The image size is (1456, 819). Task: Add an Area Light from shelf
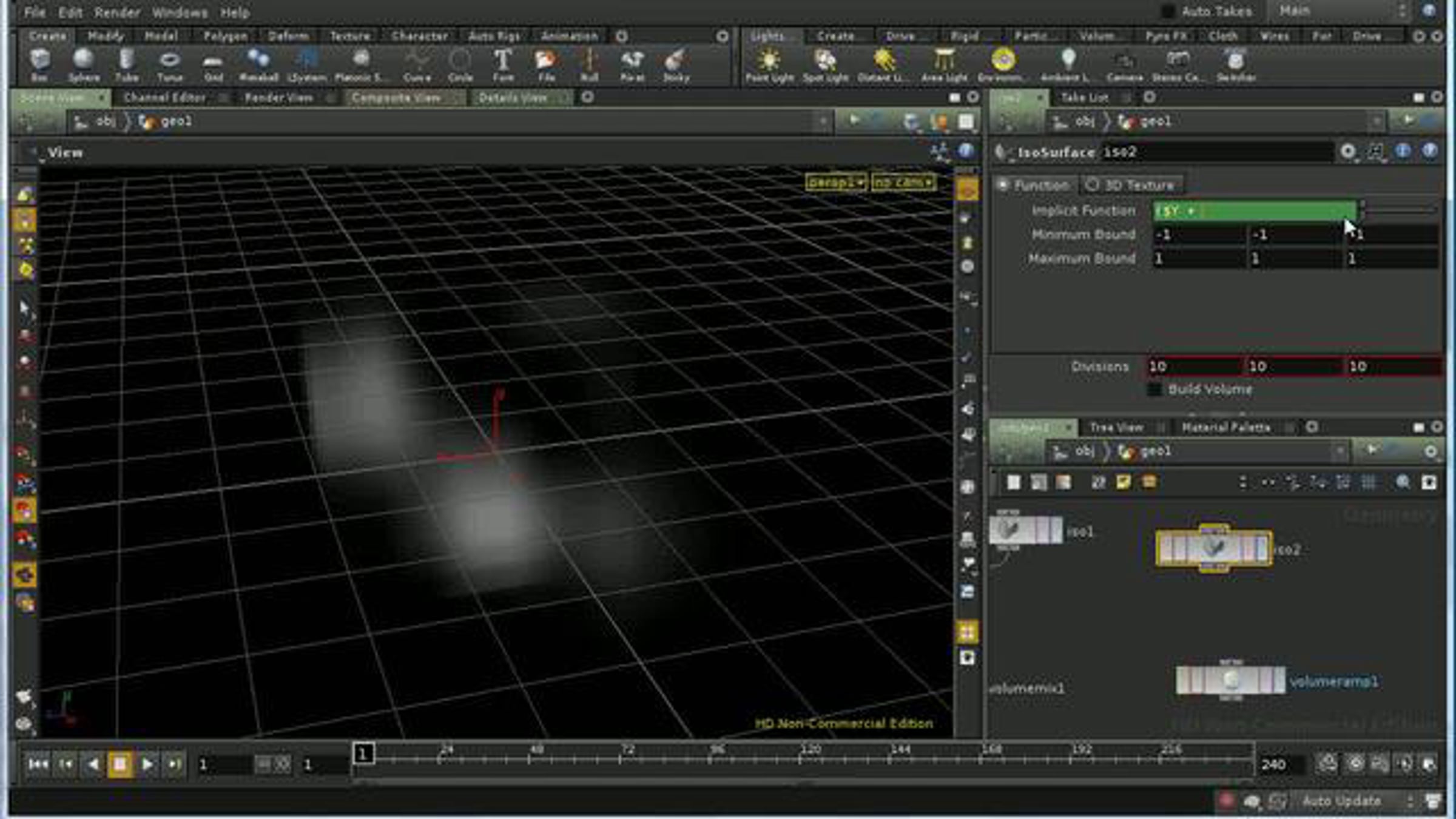point(944,64)
